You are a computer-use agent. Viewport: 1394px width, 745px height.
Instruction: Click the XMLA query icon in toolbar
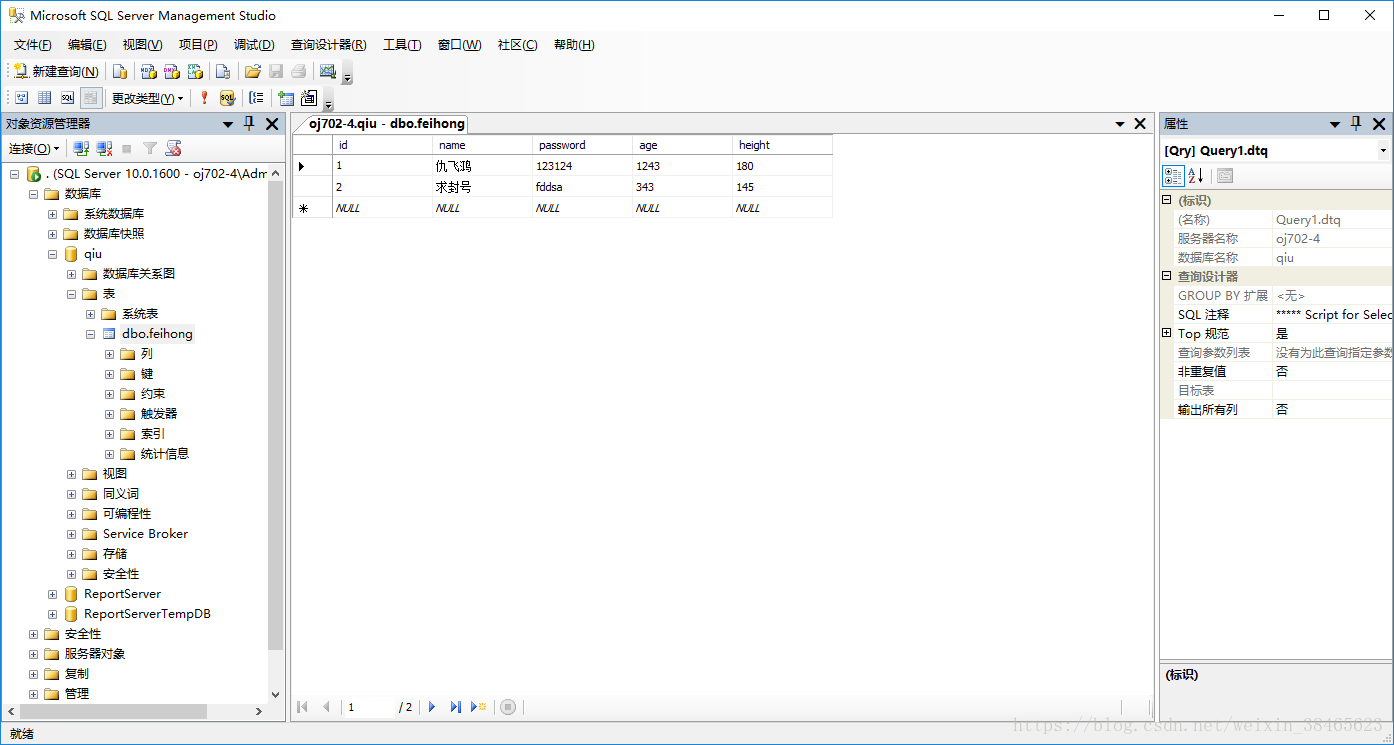click(x=195, y=71)
